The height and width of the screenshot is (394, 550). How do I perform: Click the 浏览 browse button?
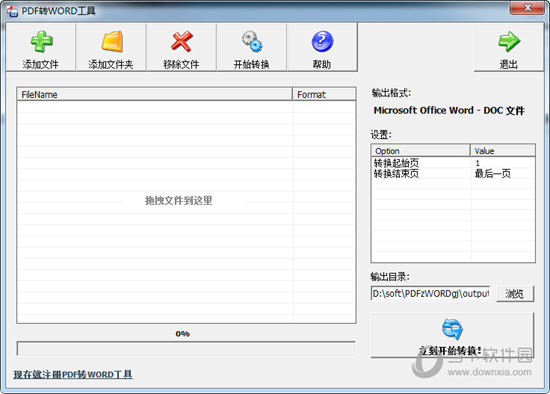point(515,293)
